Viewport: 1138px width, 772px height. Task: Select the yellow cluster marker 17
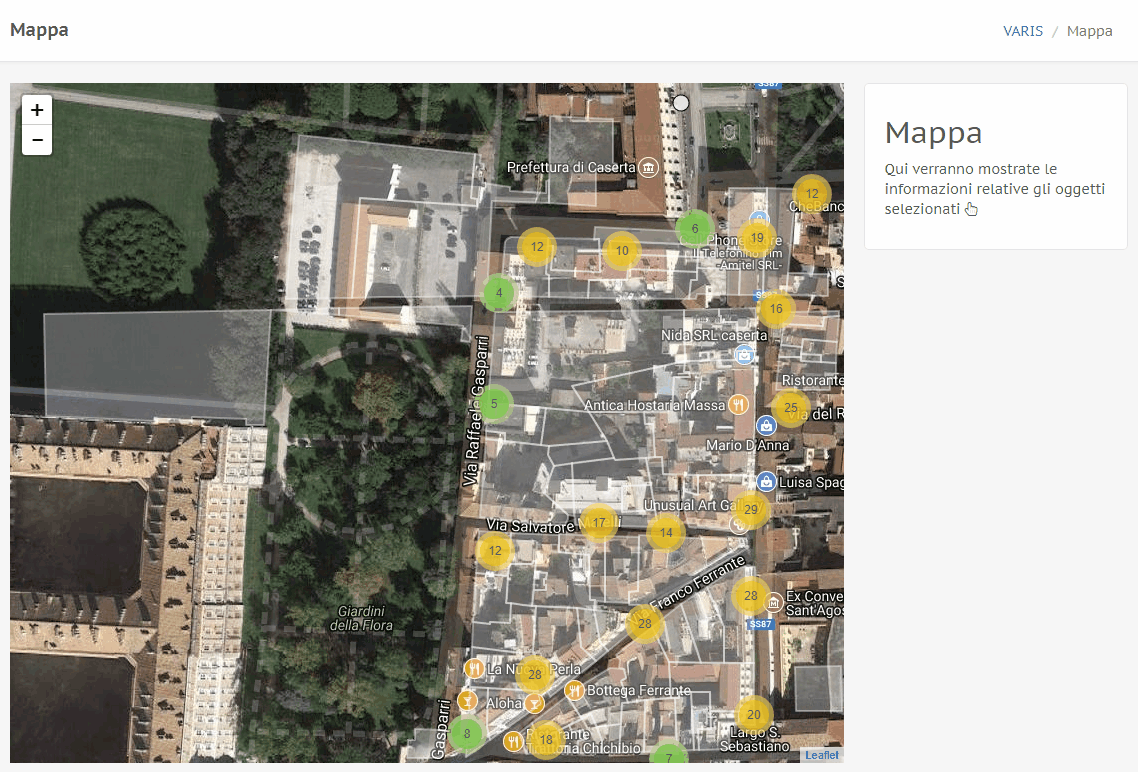599,523
